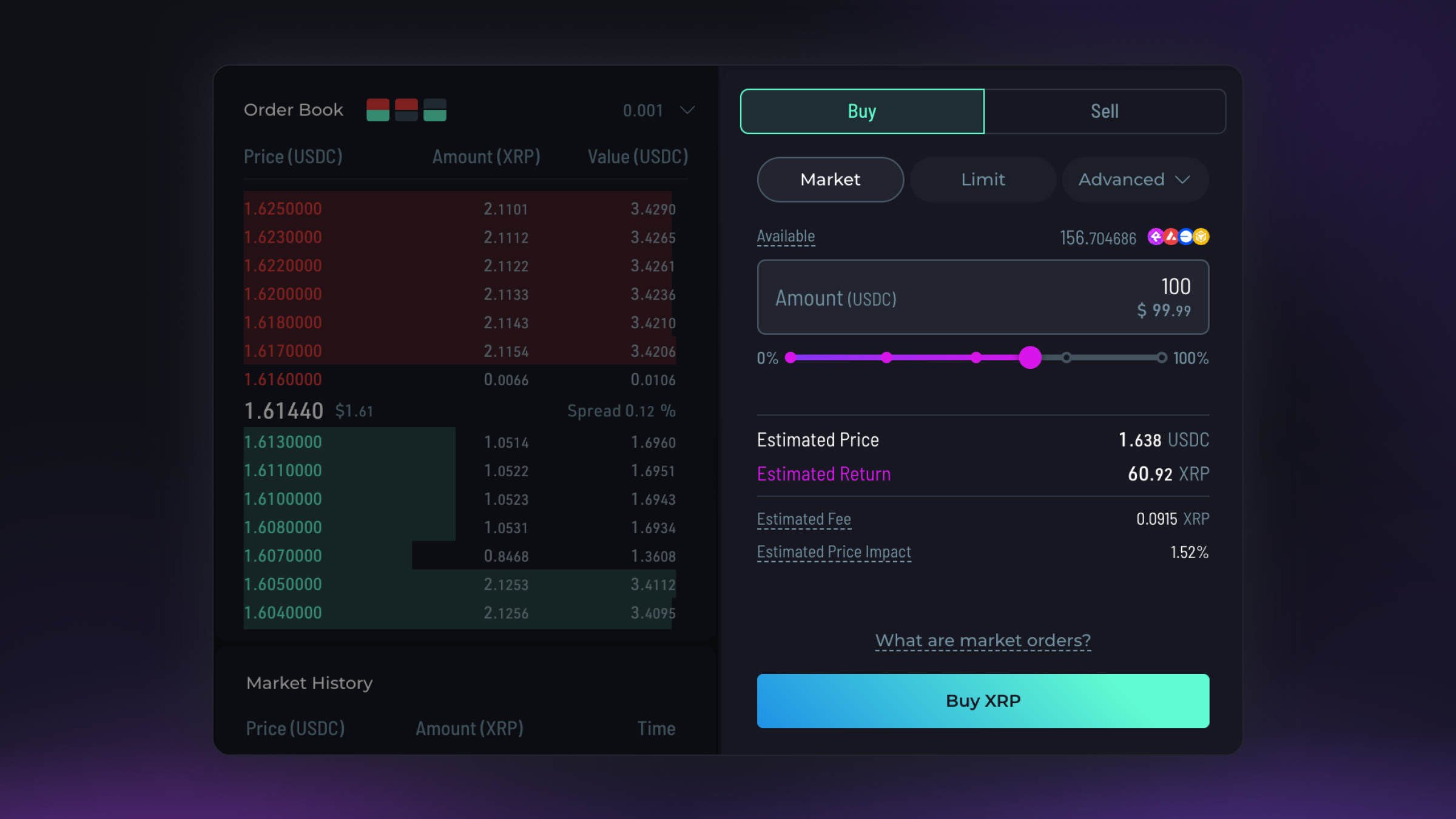Screen dimensions: 1456x819
Task: Switch to the Buy tab
Action: pyautogui.click(x=862, y=111)
